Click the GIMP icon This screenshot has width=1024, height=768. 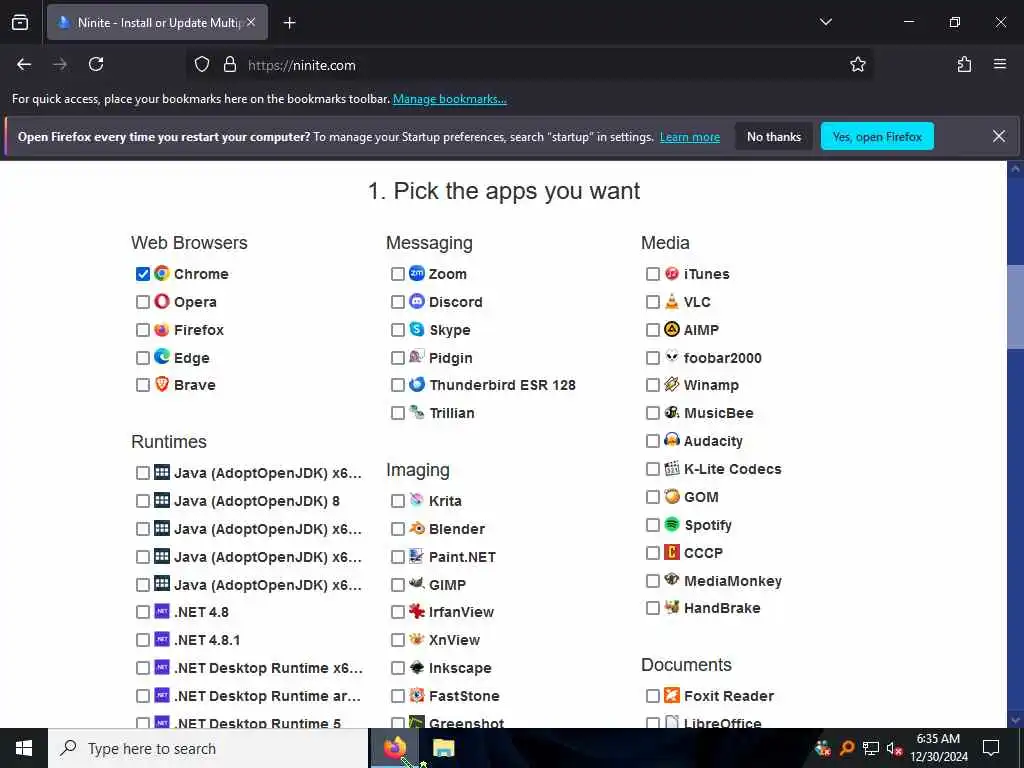[x=417, y=584]
